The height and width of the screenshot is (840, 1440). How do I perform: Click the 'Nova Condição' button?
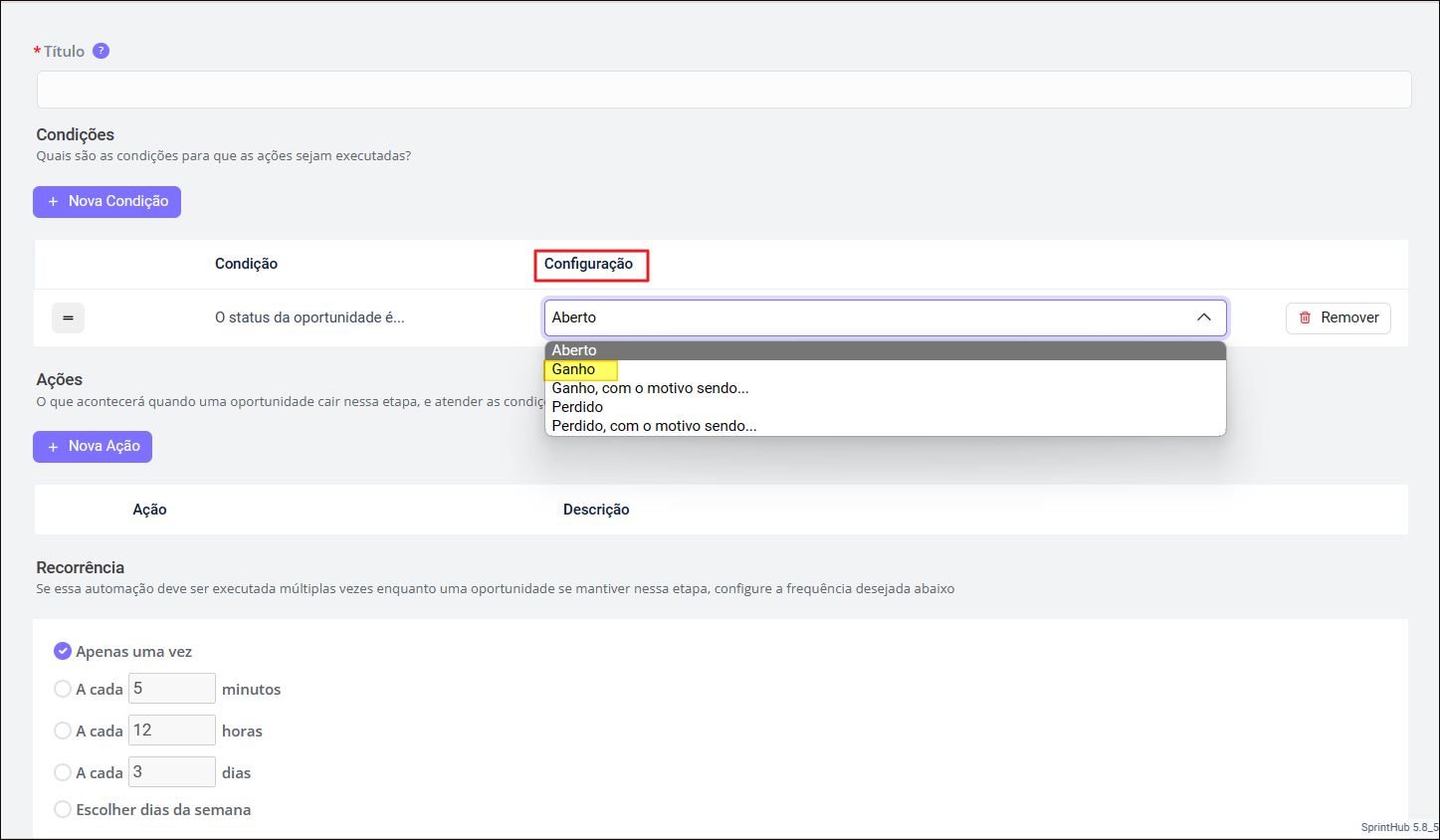coord(106,201)
